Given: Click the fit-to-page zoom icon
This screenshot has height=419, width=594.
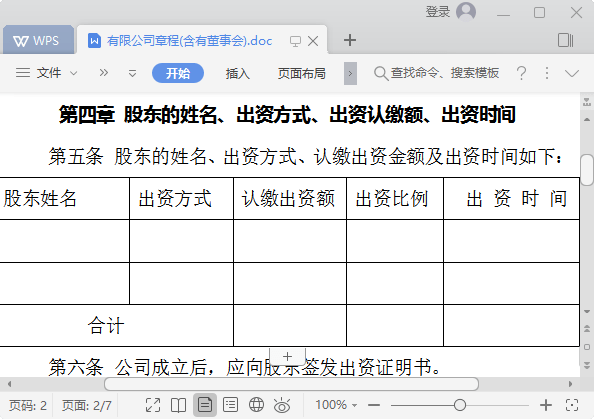Looking at the screenshot, I should [572, 405].
